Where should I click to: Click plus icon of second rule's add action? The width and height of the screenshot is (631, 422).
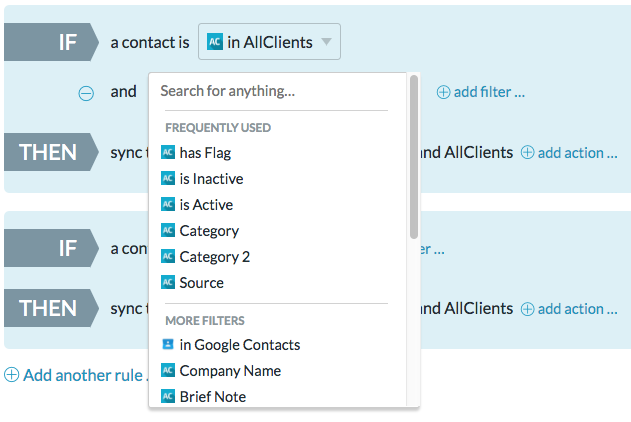pyautogui.click(x=527, y=309)
